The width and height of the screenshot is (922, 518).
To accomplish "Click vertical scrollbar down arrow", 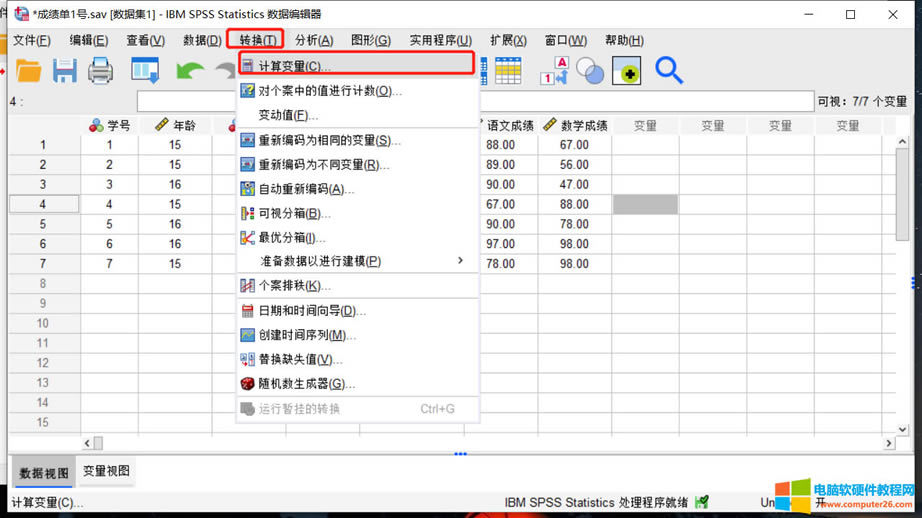I will [x=902, y=429].
